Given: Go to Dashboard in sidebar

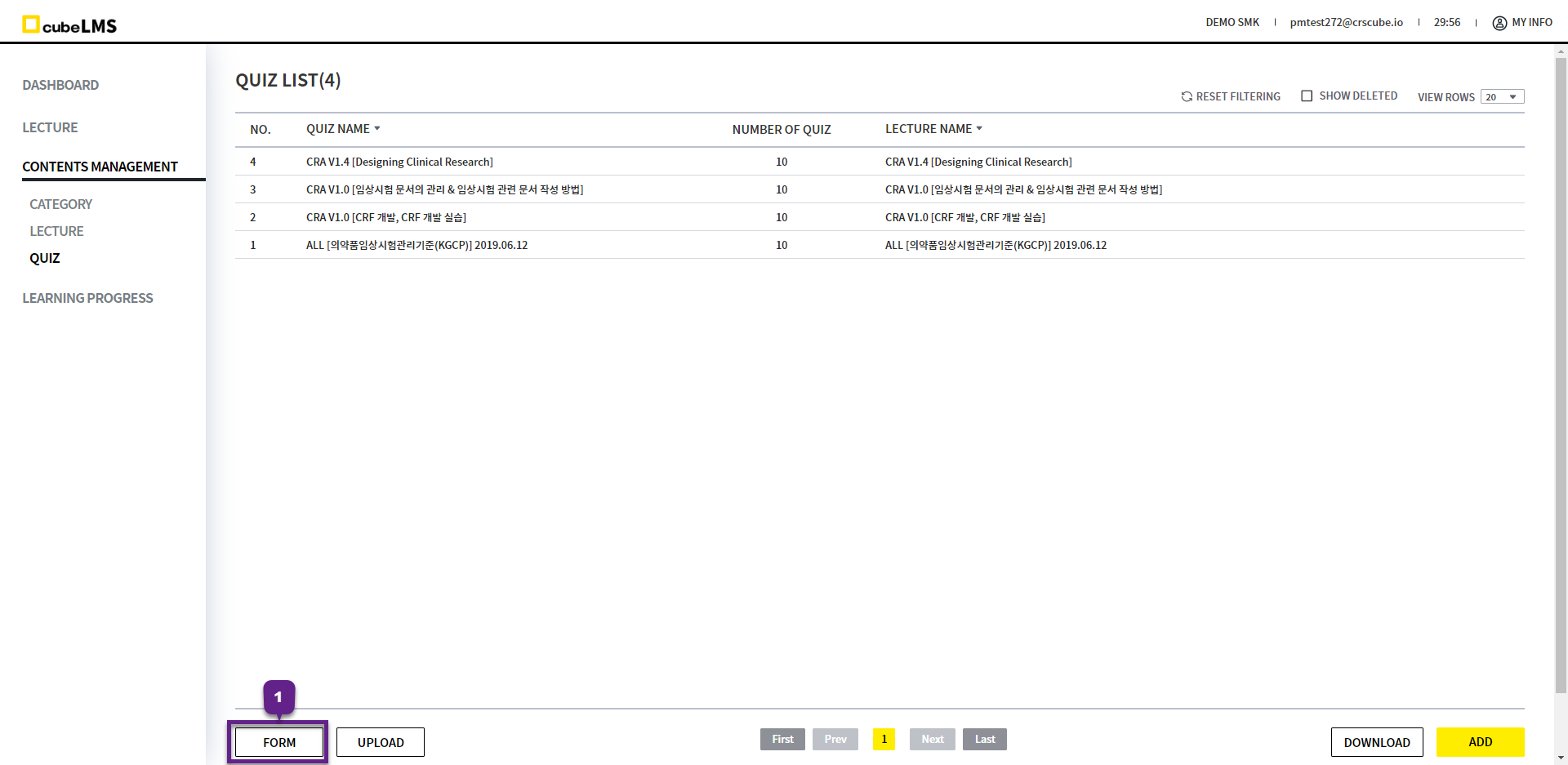Looking at the screenshot, I should click(60, 85).
